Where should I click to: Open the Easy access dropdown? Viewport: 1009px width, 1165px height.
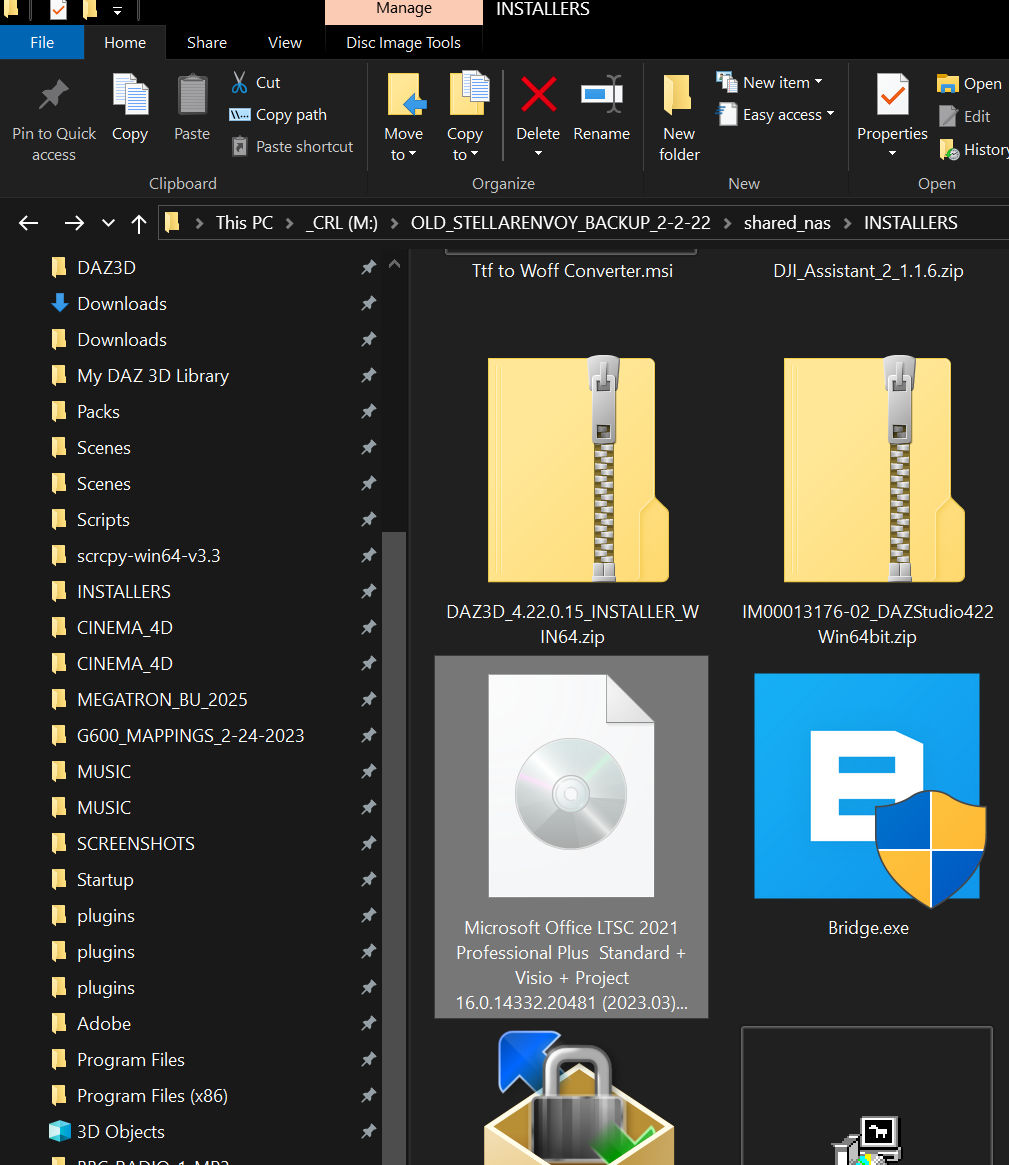[x=830, y=114]
